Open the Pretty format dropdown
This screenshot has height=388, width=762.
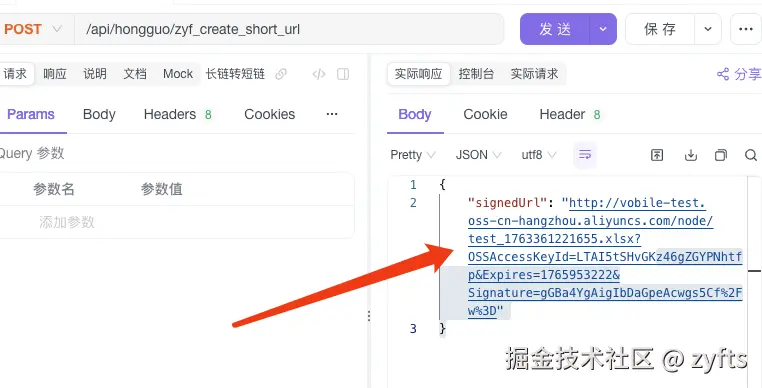(x=413, y=155)
